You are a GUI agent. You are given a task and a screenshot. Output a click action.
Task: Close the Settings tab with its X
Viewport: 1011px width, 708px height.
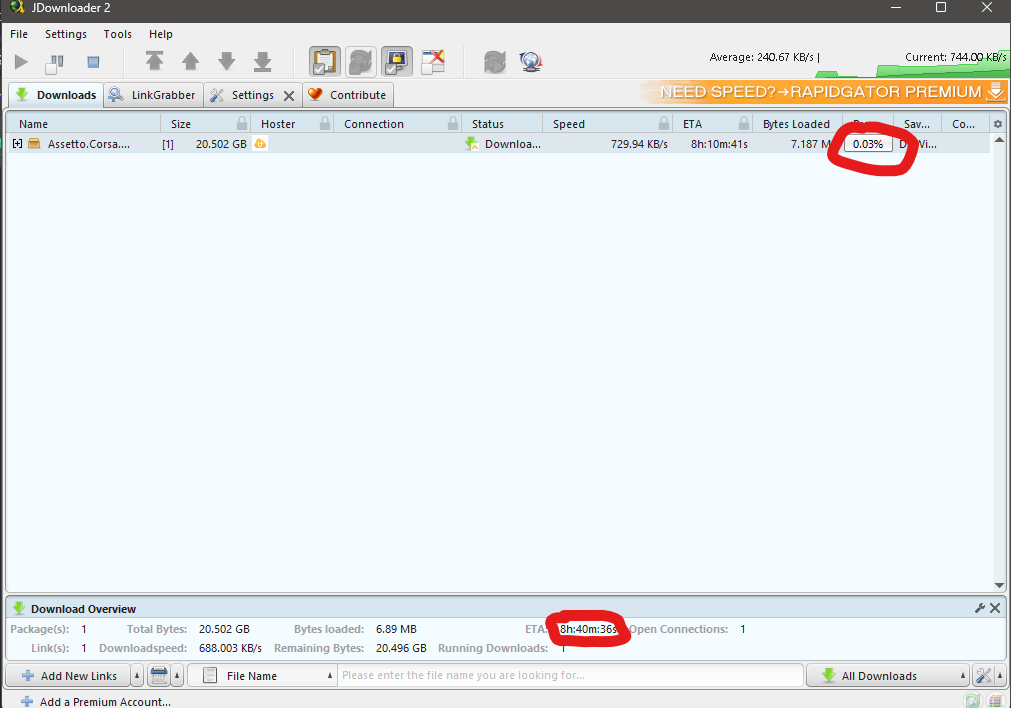[x=289, y=95]
